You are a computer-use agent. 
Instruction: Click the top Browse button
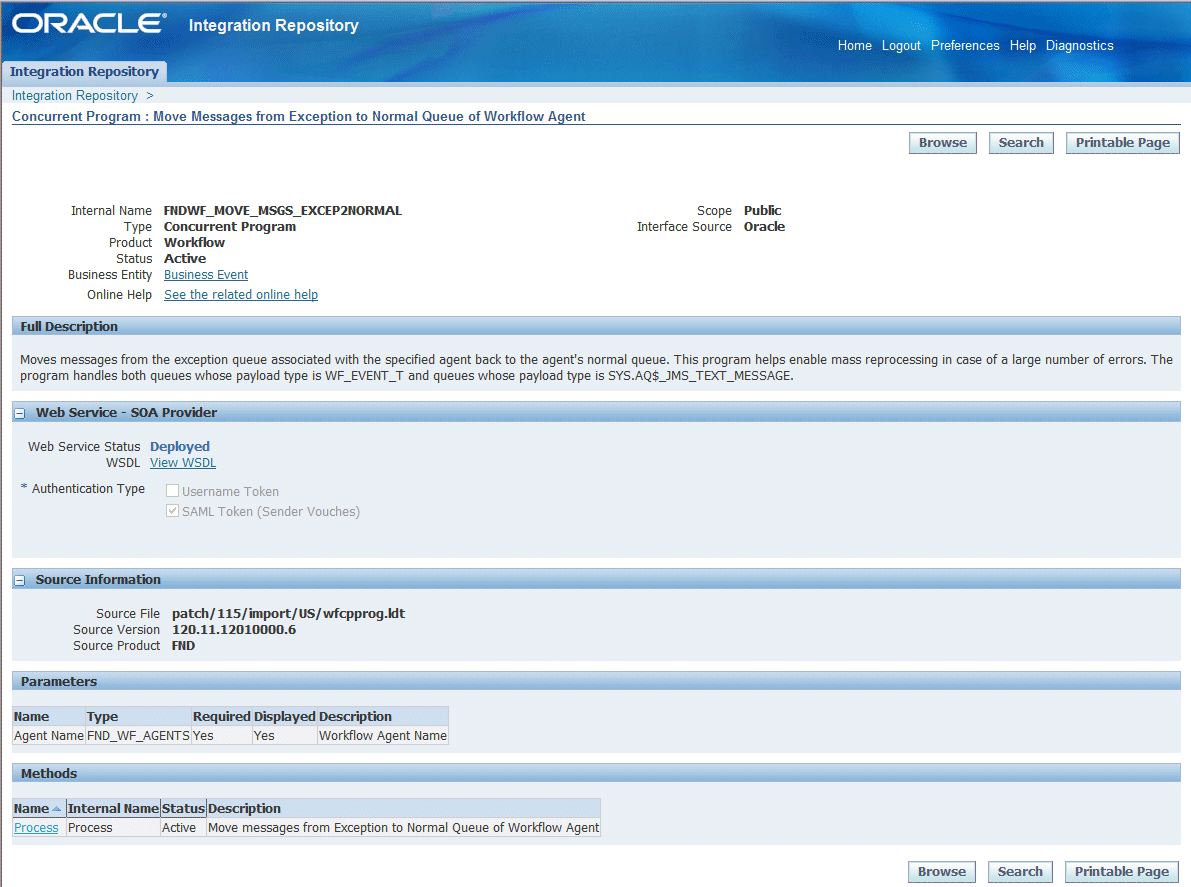[x=943, y=143]
